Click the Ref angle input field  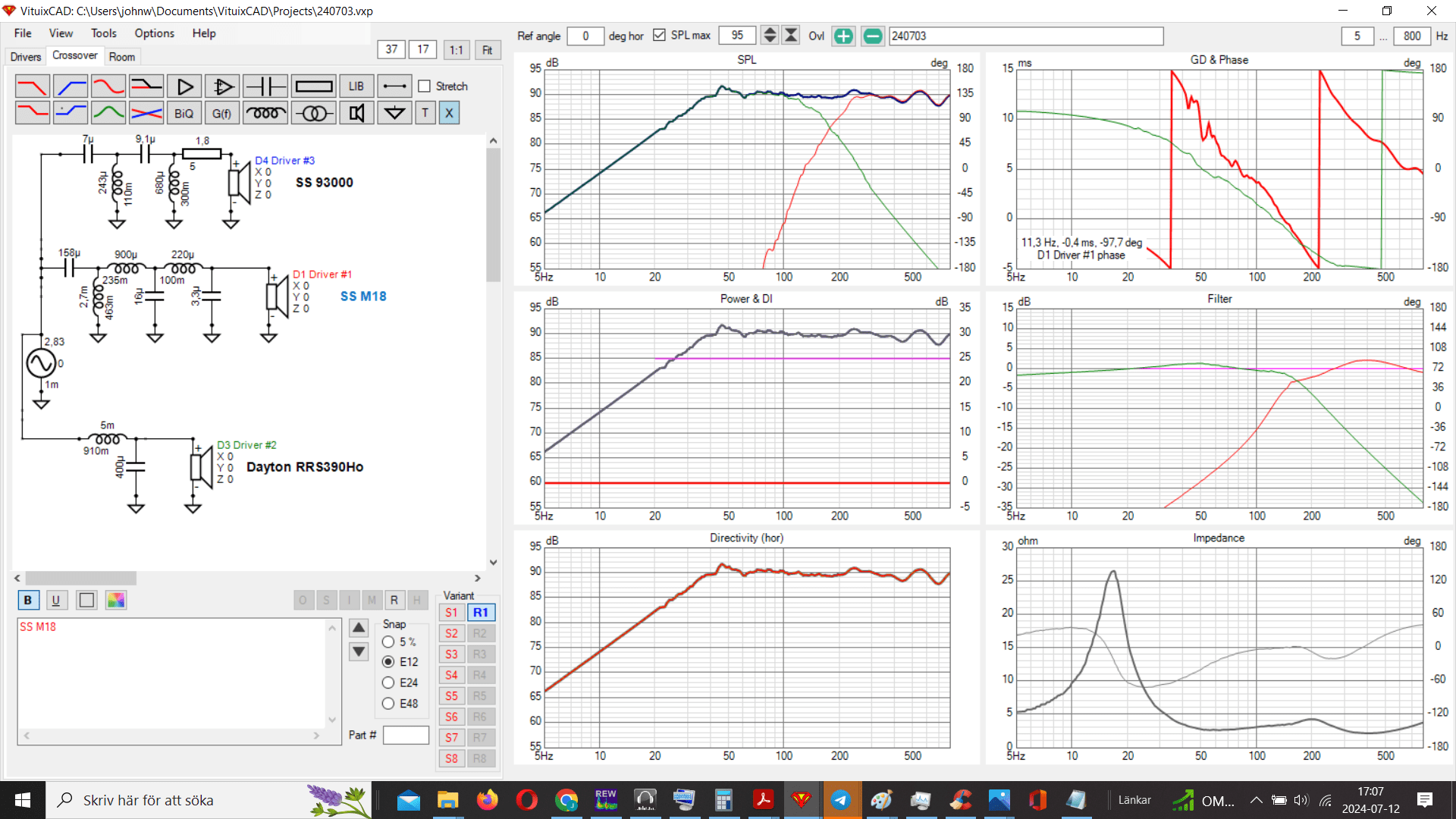click(x=585, y=36)
